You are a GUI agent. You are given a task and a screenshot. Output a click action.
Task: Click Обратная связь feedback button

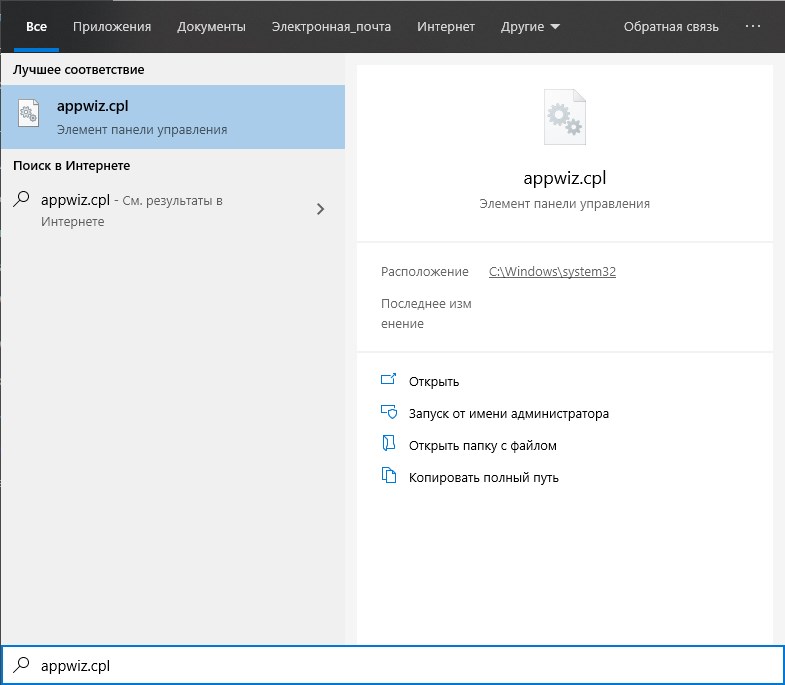pos(670,26)
